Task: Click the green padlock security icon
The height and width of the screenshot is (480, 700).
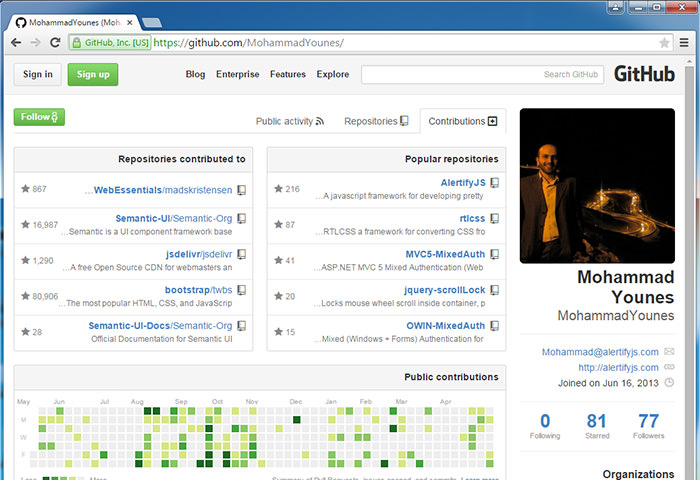Action: point(77,43)
